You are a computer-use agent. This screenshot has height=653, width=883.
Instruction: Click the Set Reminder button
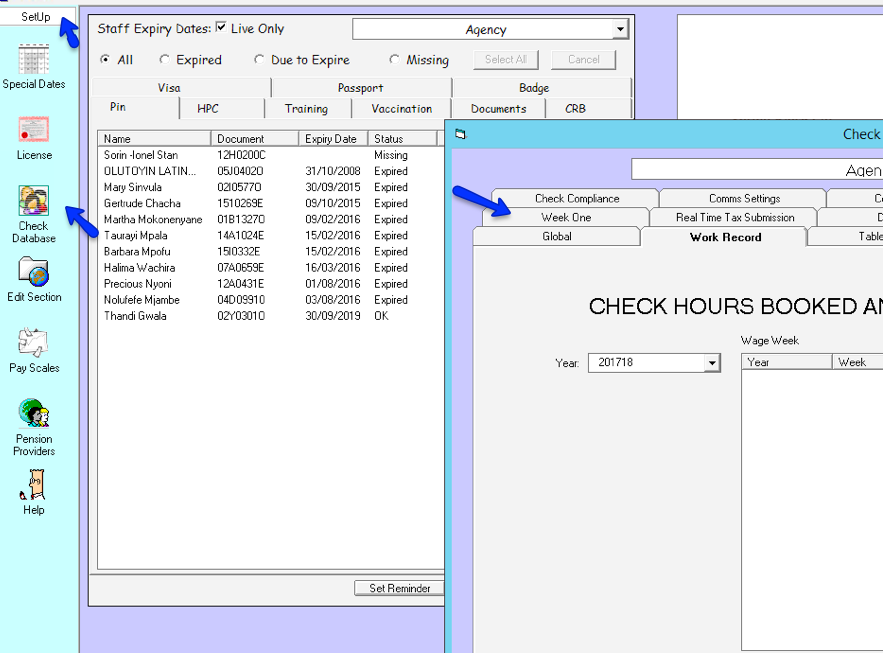(x=399, y=588)
